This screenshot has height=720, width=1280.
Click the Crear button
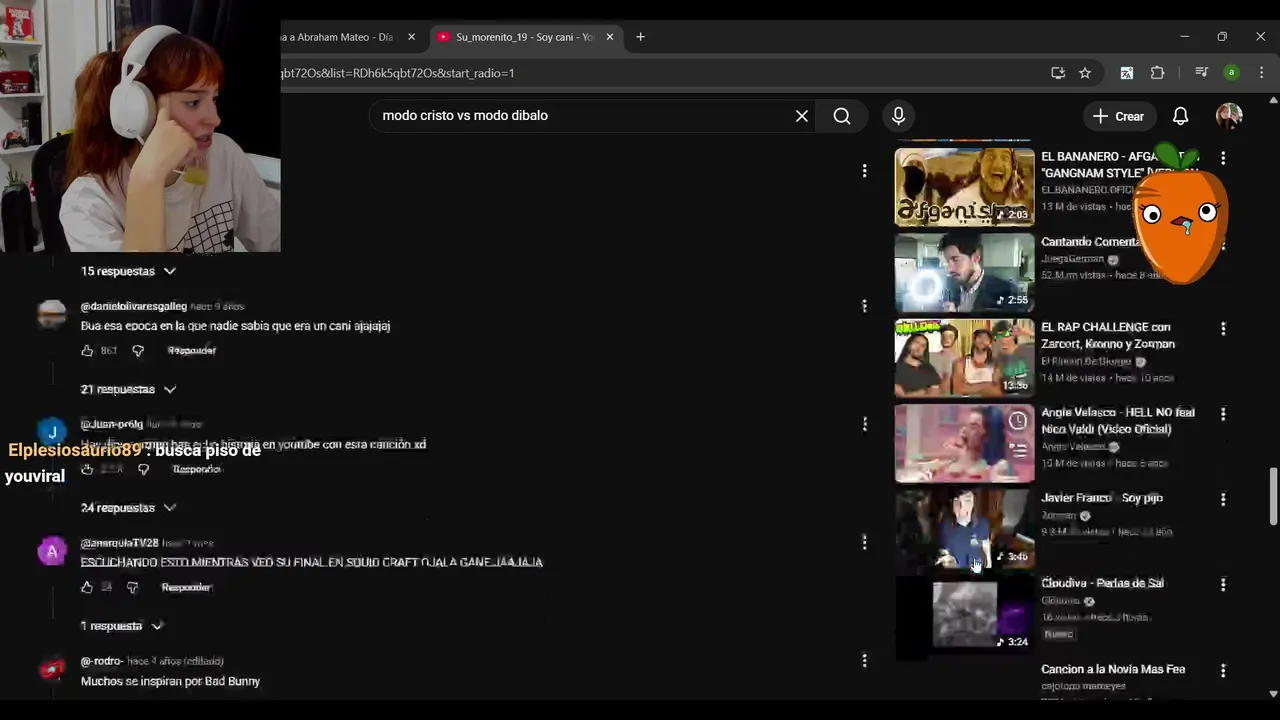click(x=1119, y=116)
